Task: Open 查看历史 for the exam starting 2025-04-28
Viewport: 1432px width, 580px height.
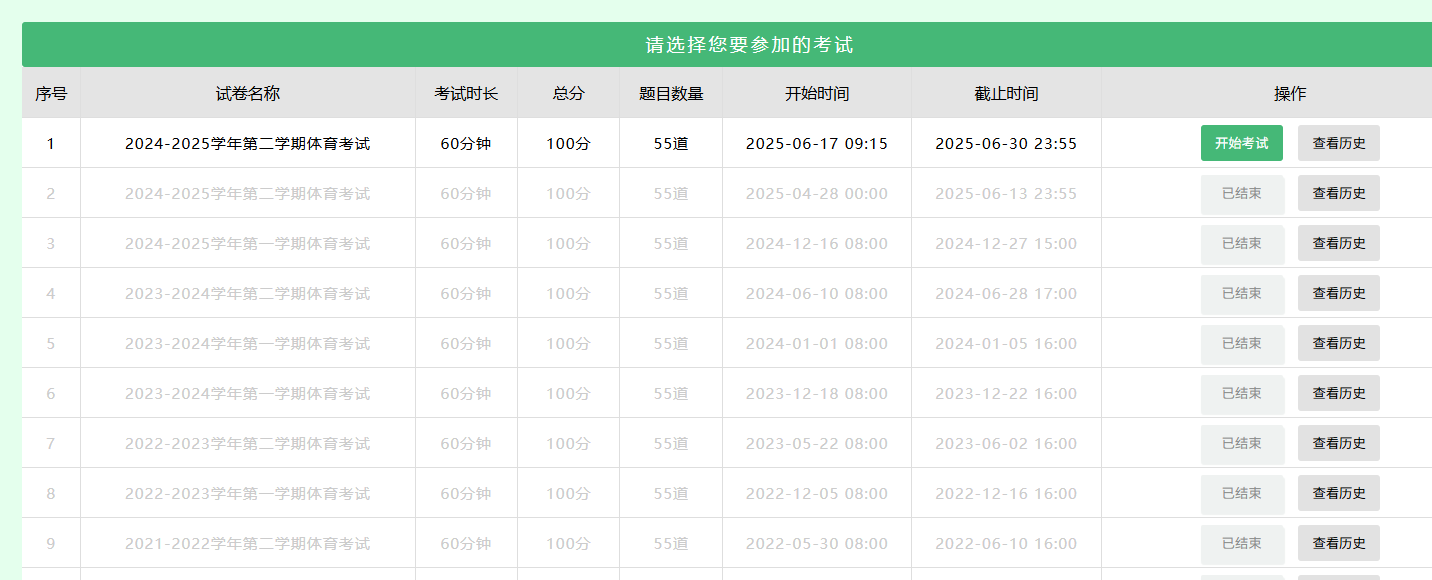Action: [x=1339, y=193]
